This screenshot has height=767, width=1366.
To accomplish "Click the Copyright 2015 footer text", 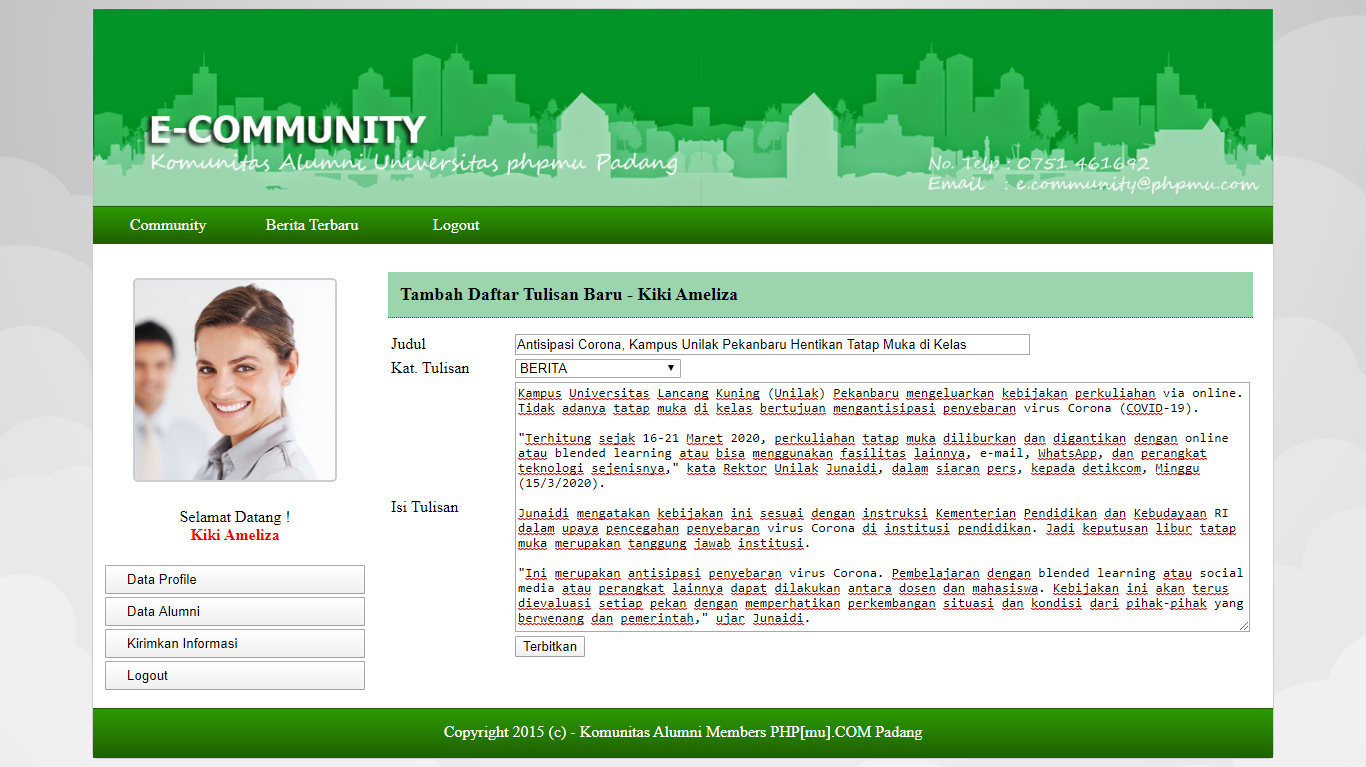I will (683, 732).
